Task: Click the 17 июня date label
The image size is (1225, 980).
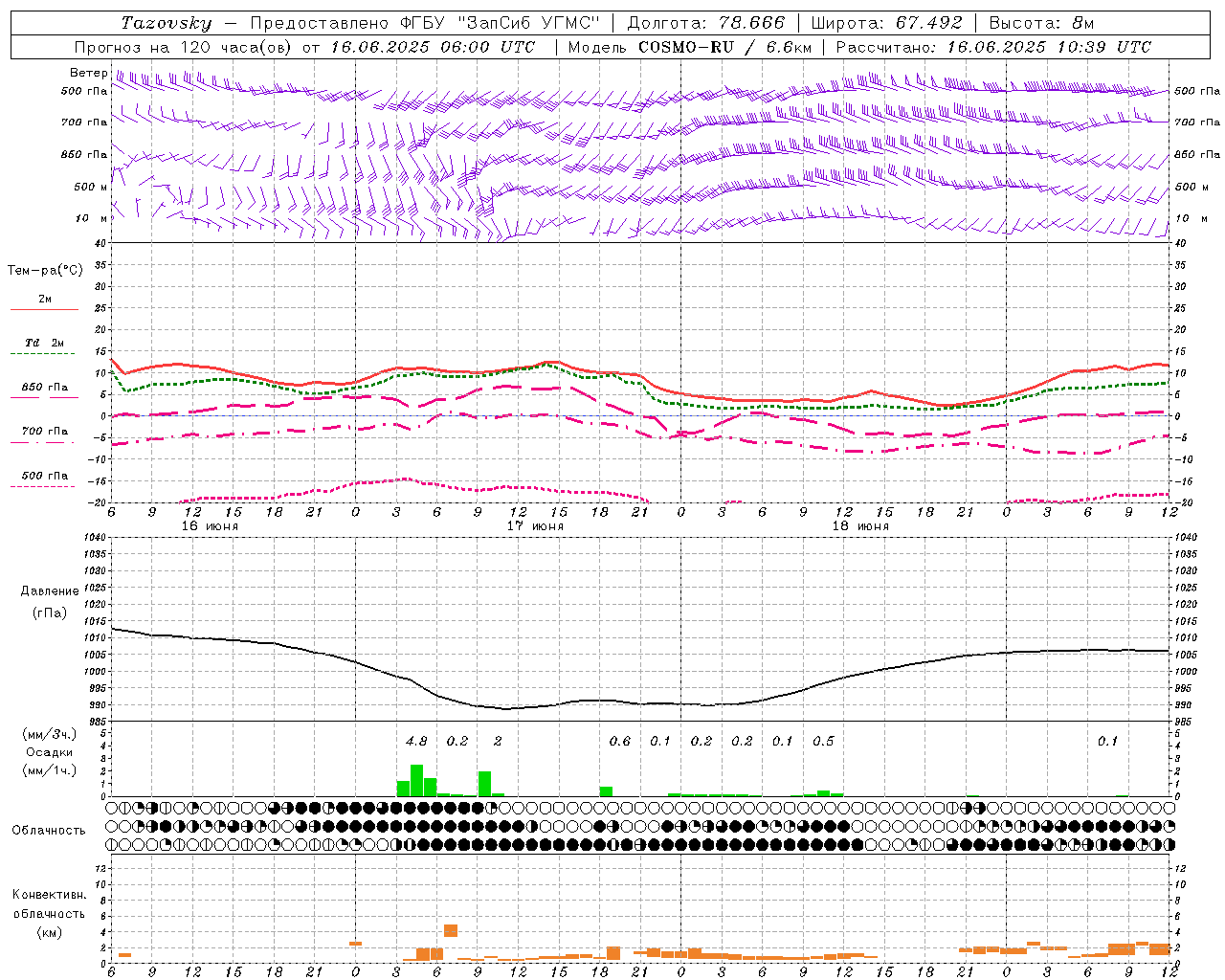Action: [x=535, y=526]
